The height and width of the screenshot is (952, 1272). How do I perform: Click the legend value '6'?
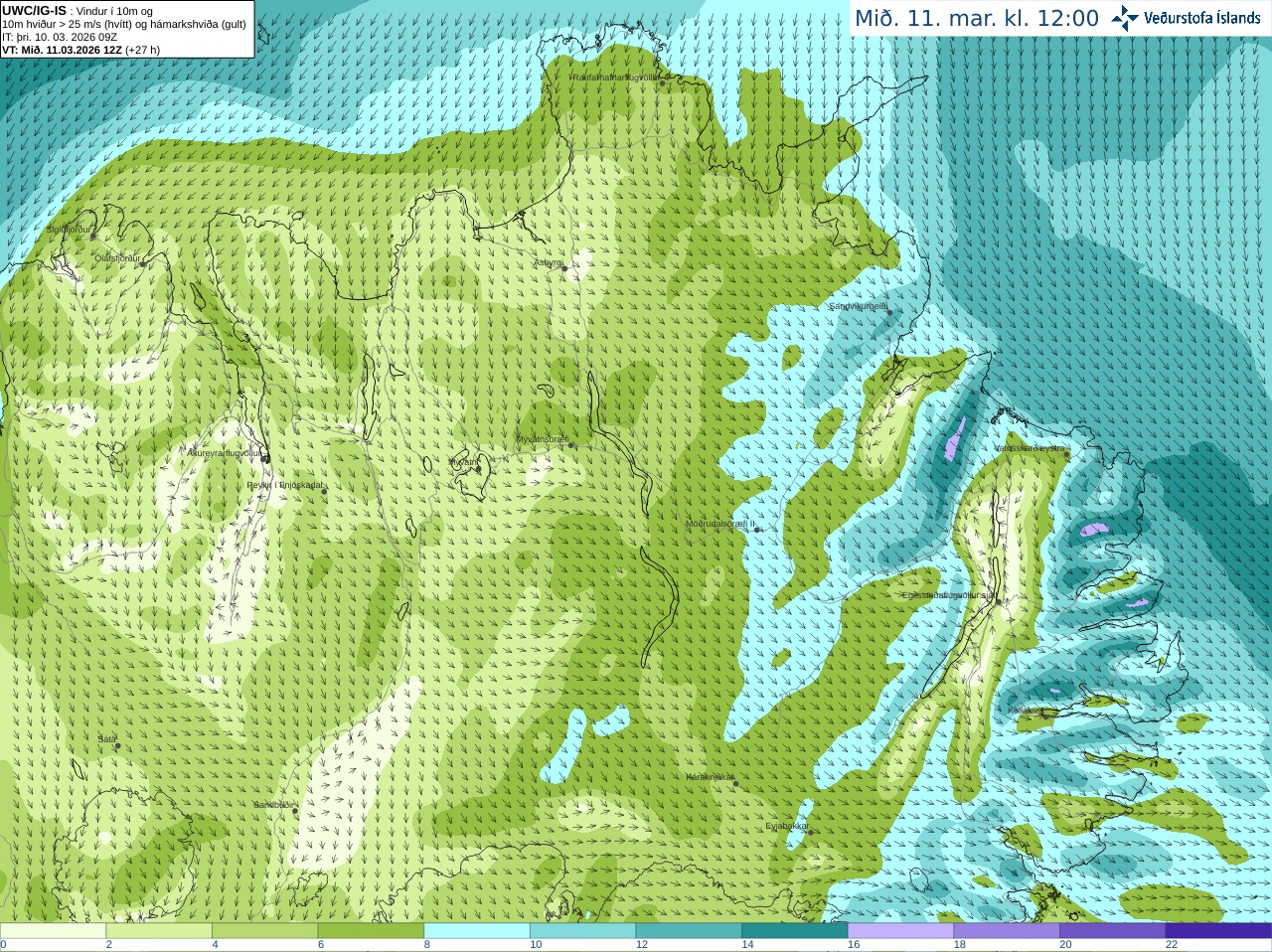(321, 945)
